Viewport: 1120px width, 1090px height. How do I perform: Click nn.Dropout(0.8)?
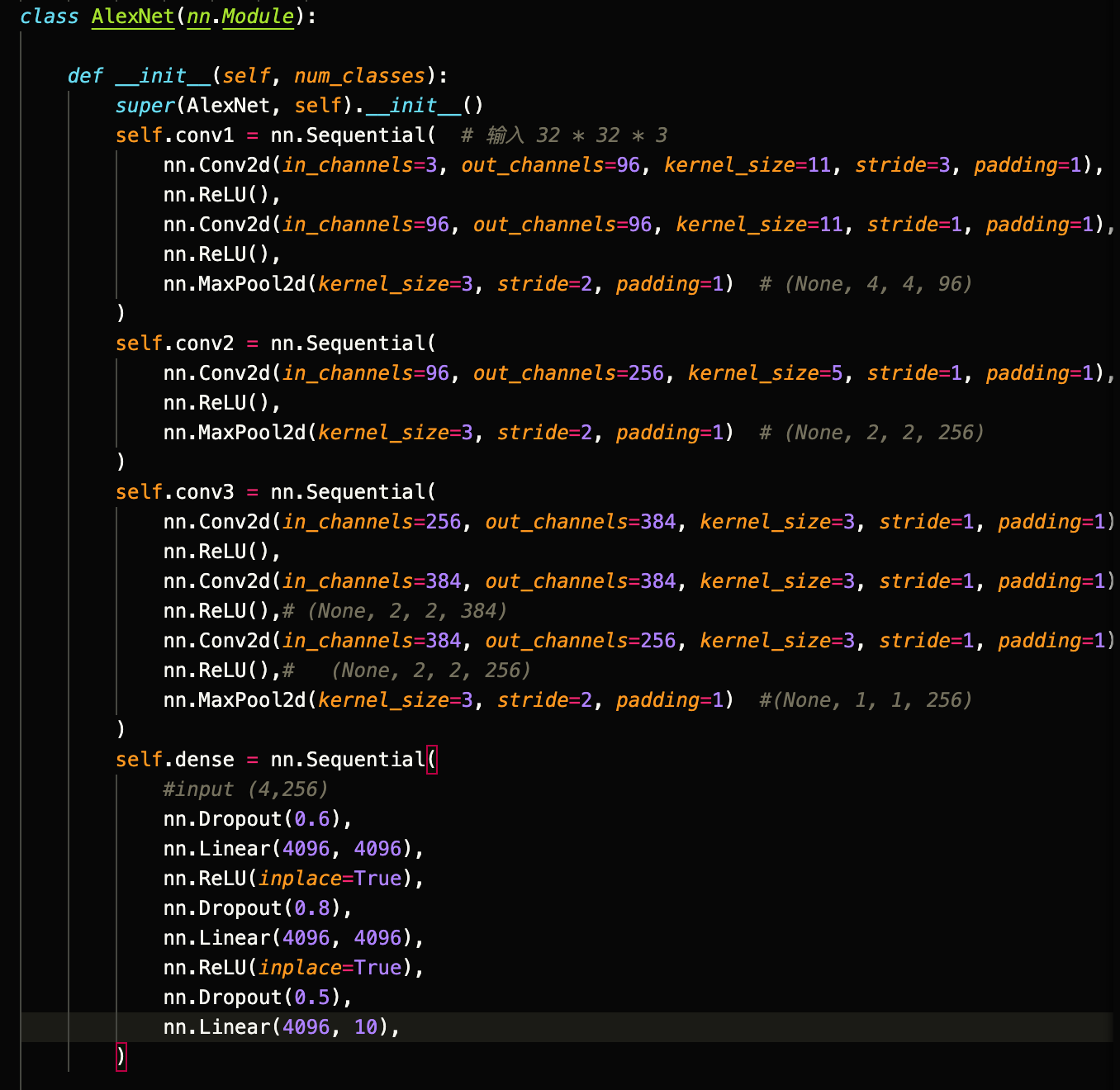pyautogui.click(x=258, y=908)
